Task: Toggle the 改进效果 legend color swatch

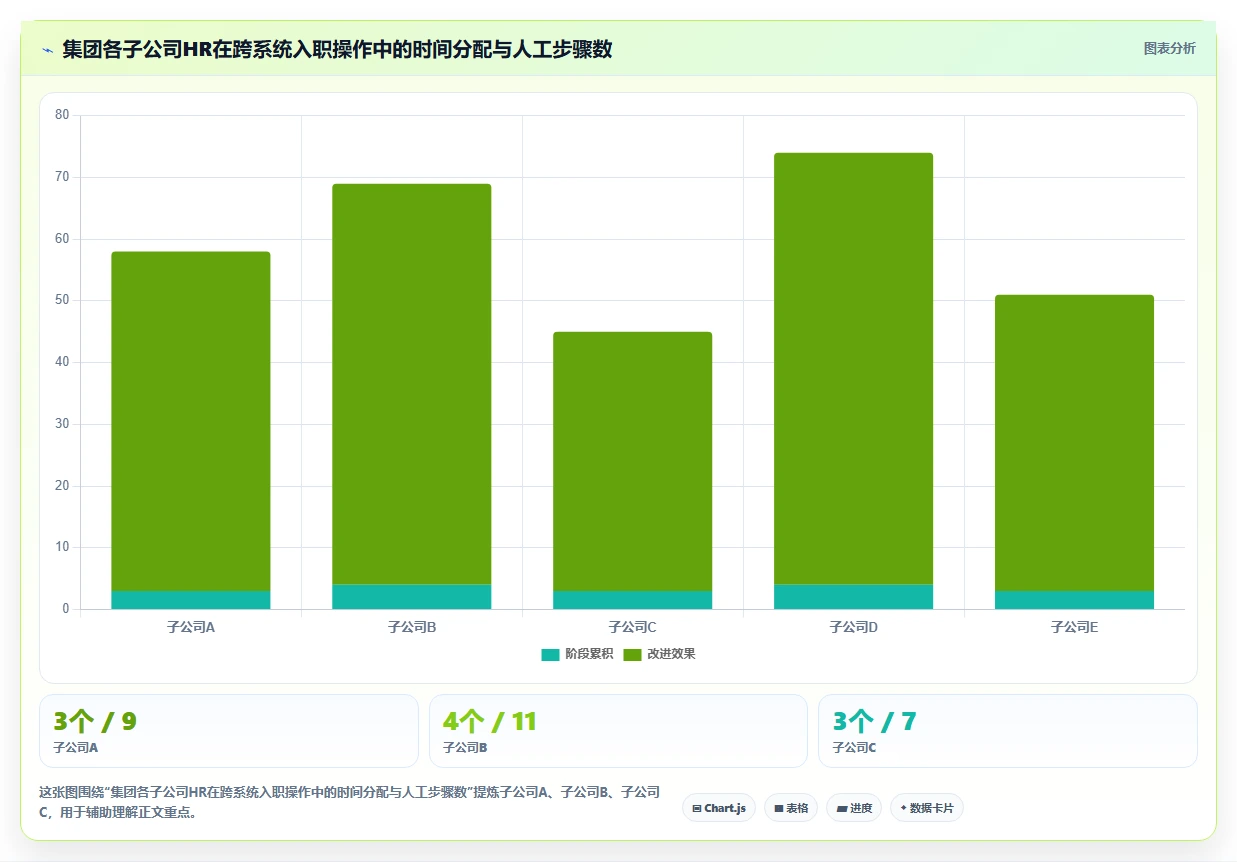Action: pyautogui.click(x=632, y=655)
